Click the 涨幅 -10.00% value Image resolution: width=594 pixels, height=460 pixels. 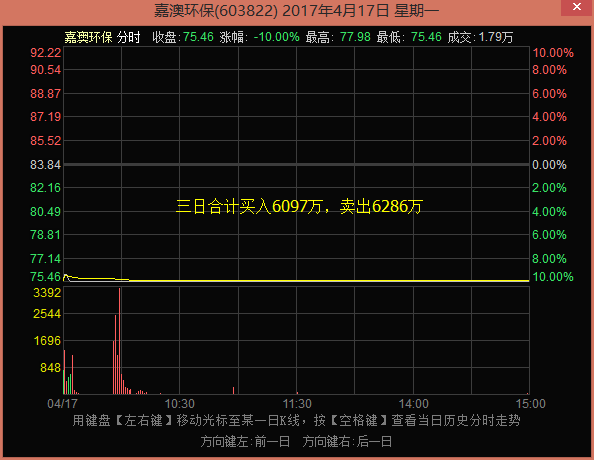[x=277, y=37]
